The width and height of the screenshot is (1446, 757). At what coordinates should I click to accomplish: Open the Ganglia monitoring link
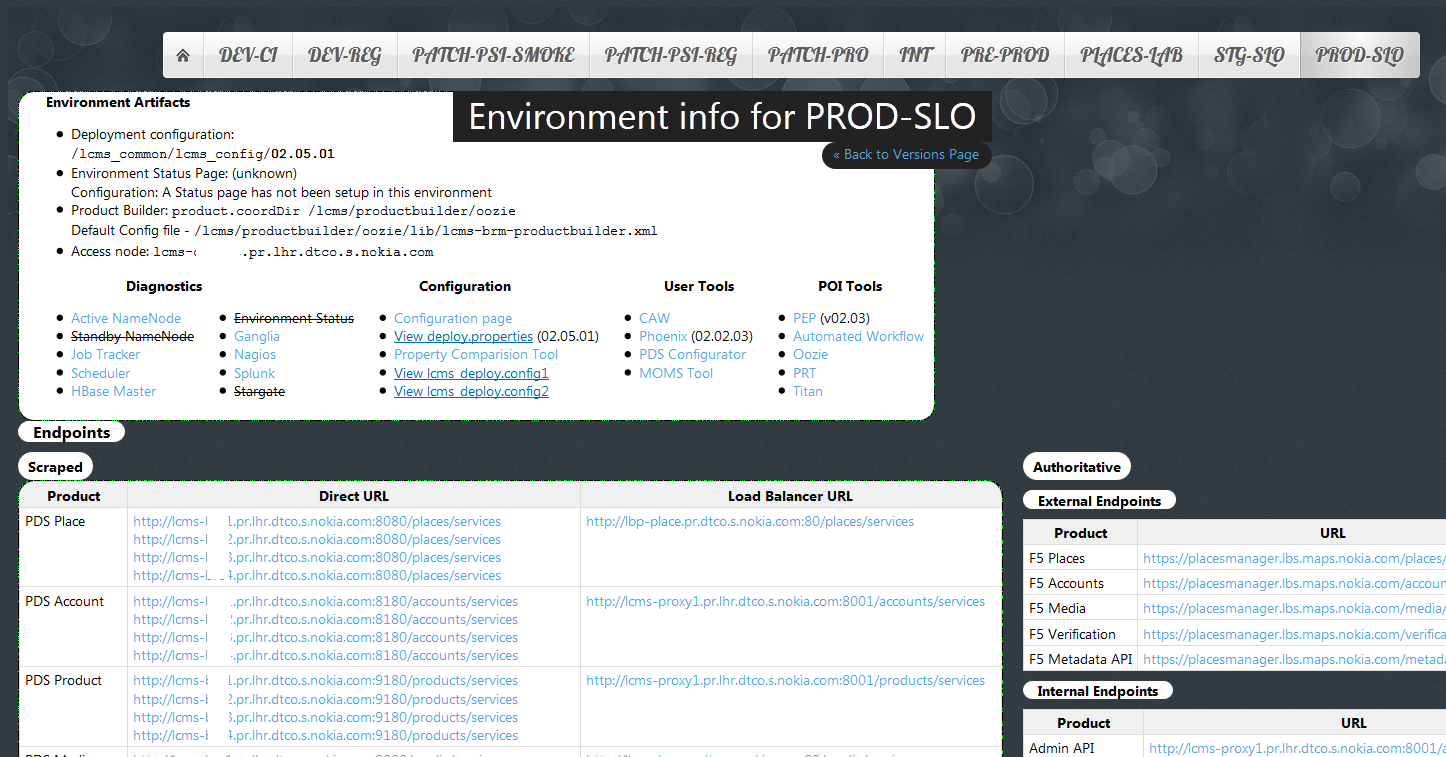click(x=257, y=336)
